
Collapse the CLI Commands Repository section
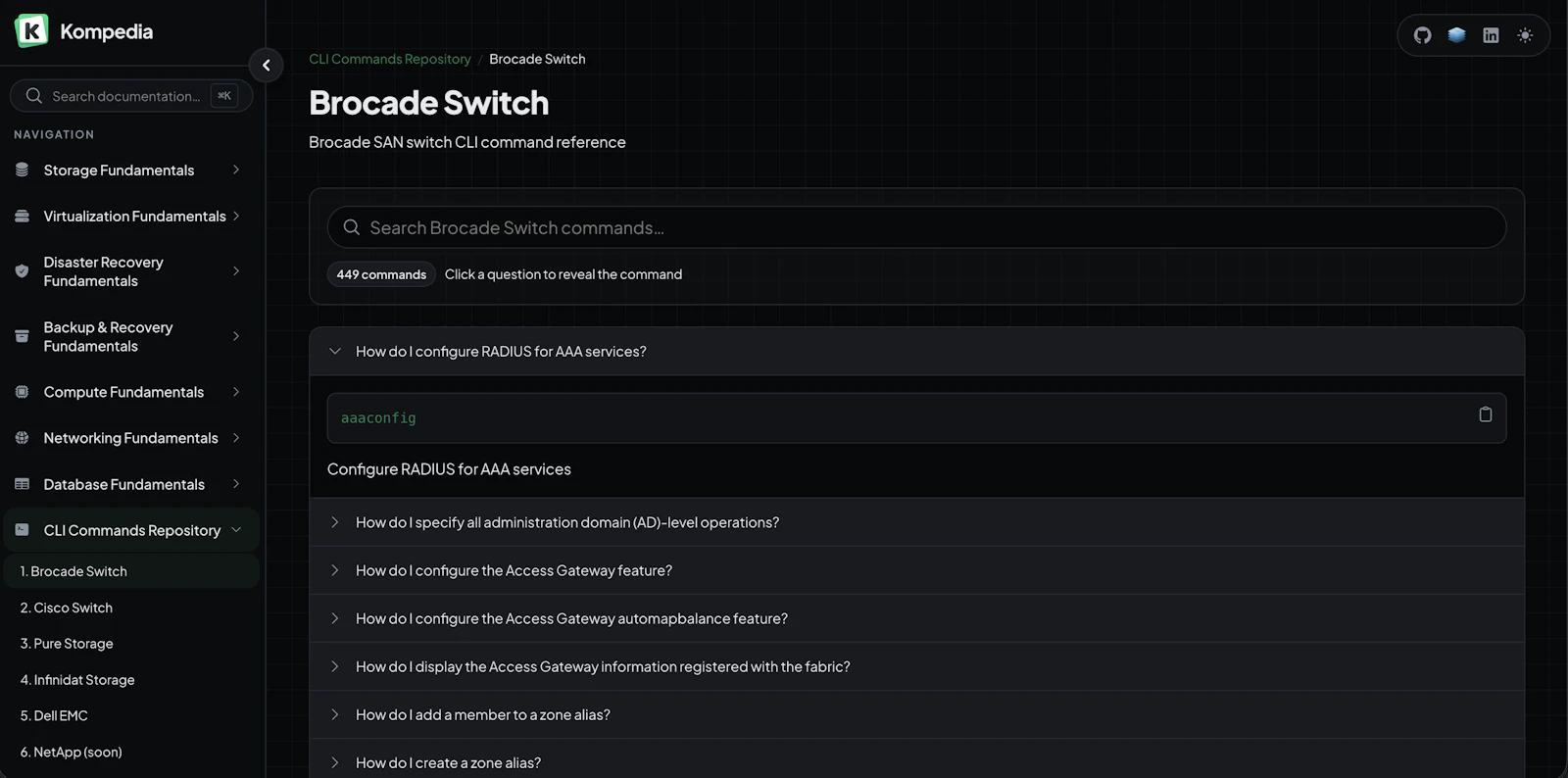pos(130,530)
